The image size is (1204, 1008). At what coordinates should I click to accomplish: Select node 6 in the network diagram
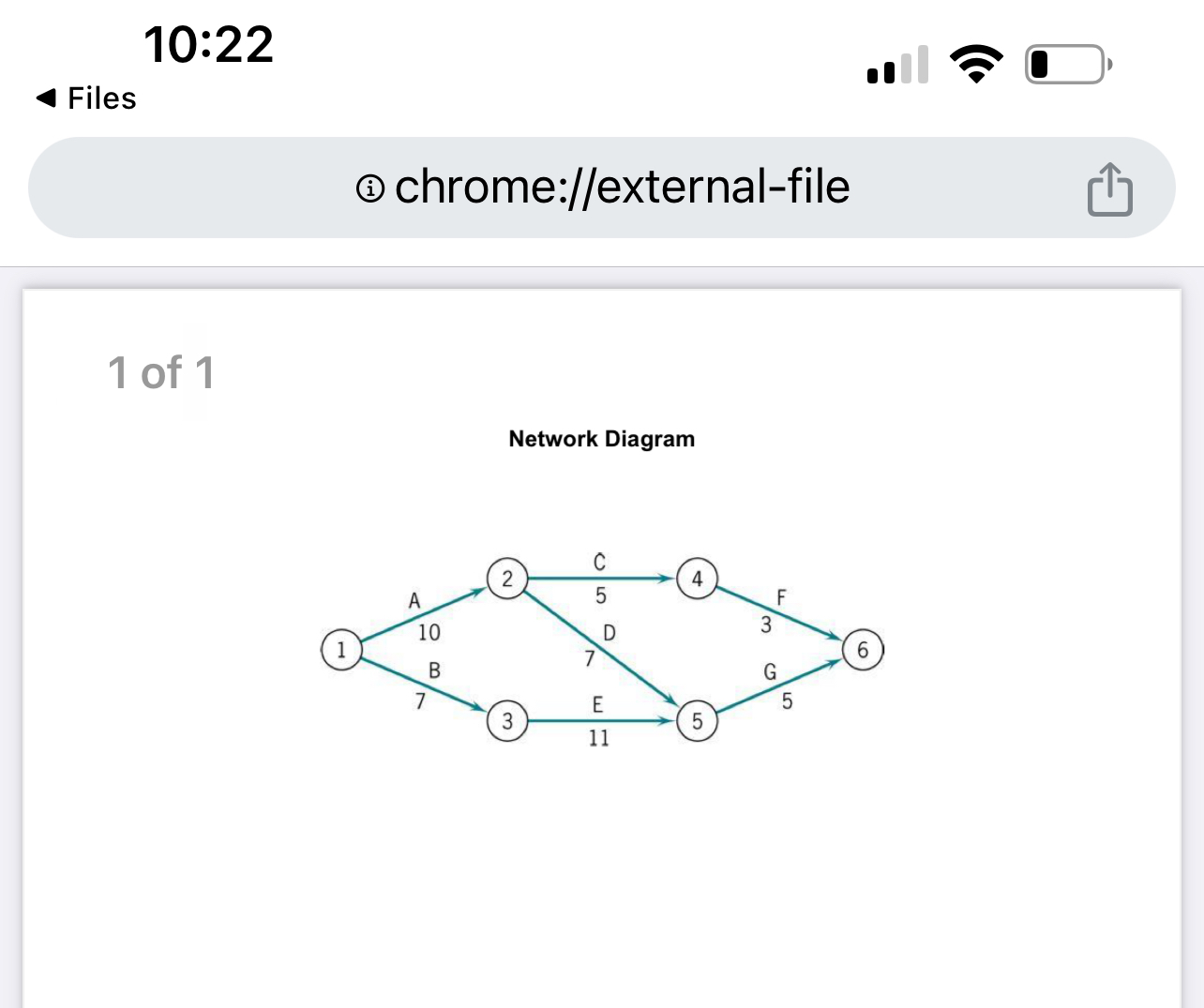pos(863,648)
